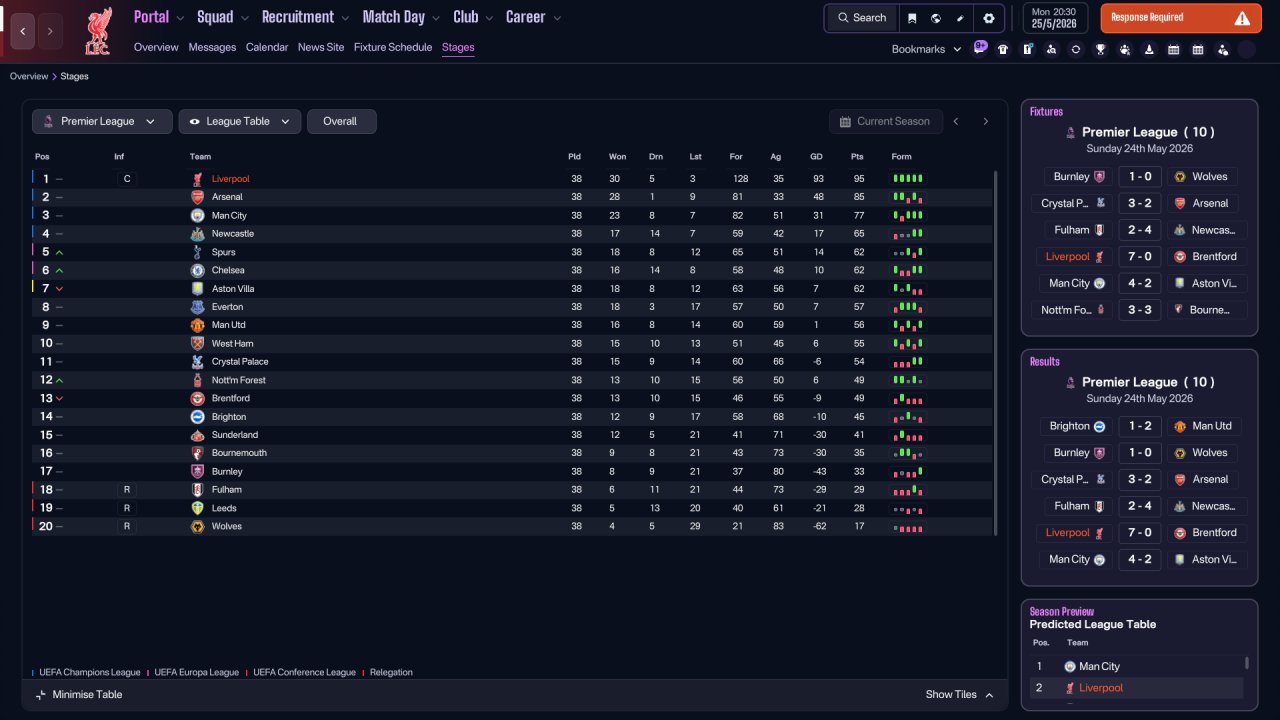
Task: Click Show Tiles at the bottom right
Action: tap(960, 695)
